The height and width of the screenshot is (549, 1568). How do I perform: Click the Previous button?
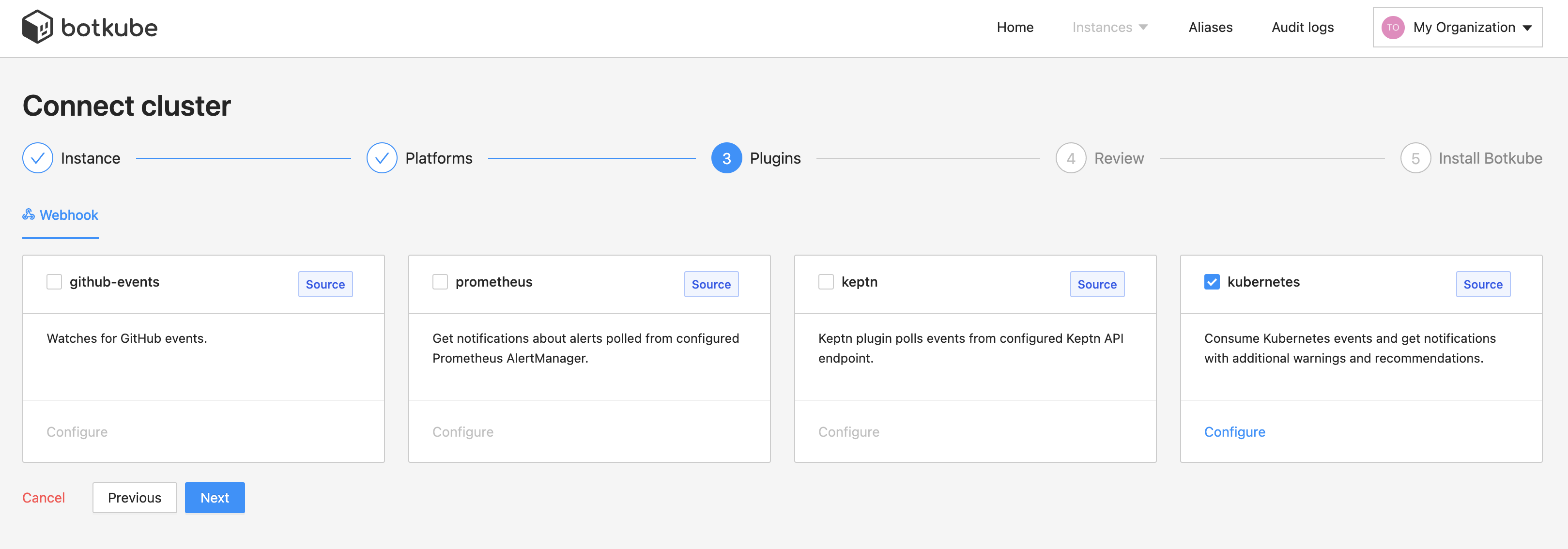(135, 498)
